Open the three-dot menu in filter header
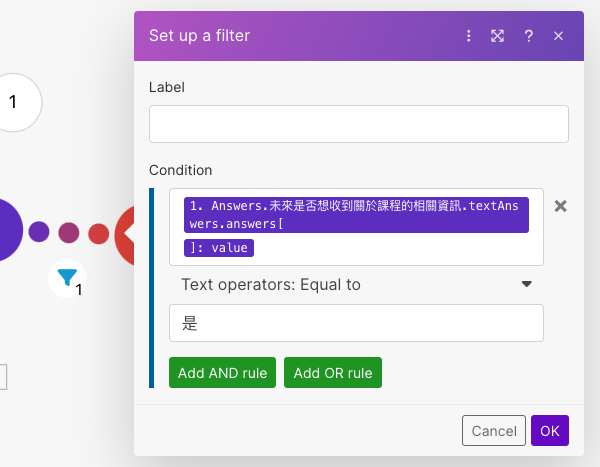Image resolution: width=600 pixels, height=467 pixels. (468, 36)
